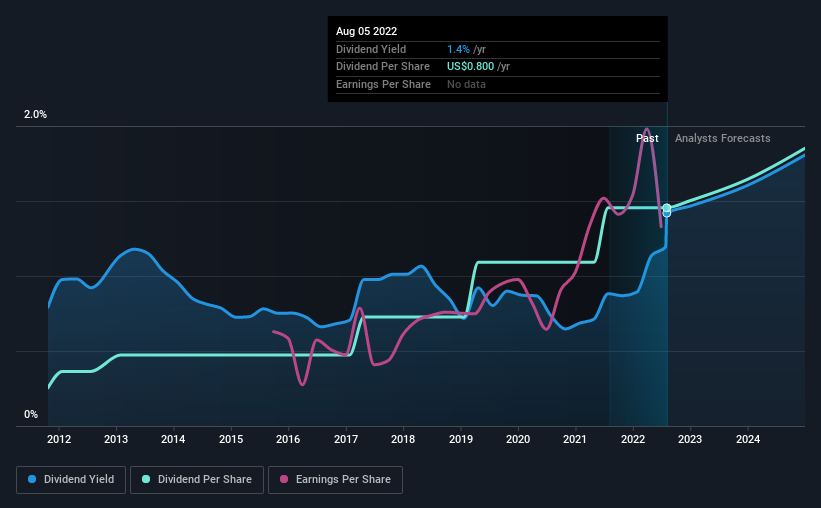Click the 2022 x-axis label

[x=633, y=439]
